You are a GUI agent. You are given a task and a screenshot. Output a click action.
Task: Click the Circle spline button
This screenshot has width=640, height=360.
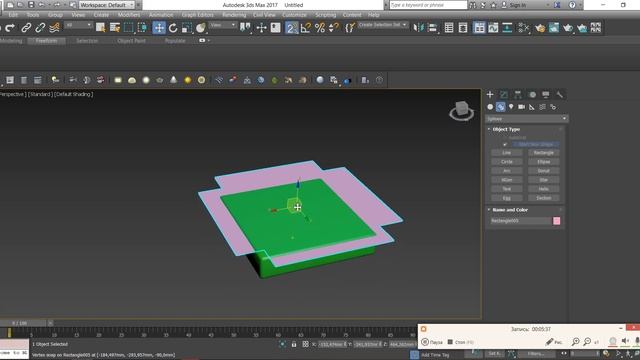pos(507,162)
